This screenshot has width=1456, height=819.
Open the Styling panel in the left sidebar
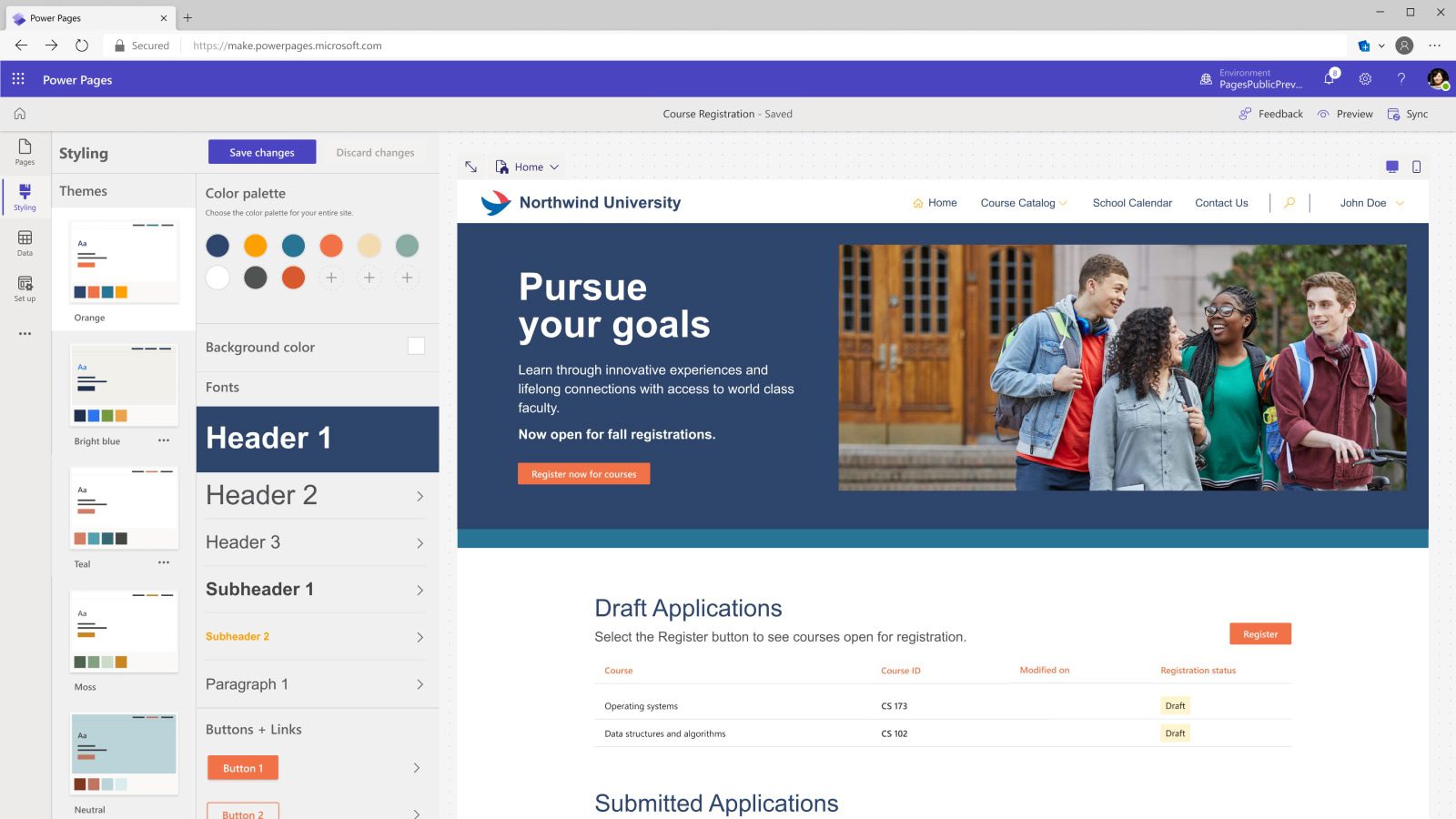[x=25, y=198]
